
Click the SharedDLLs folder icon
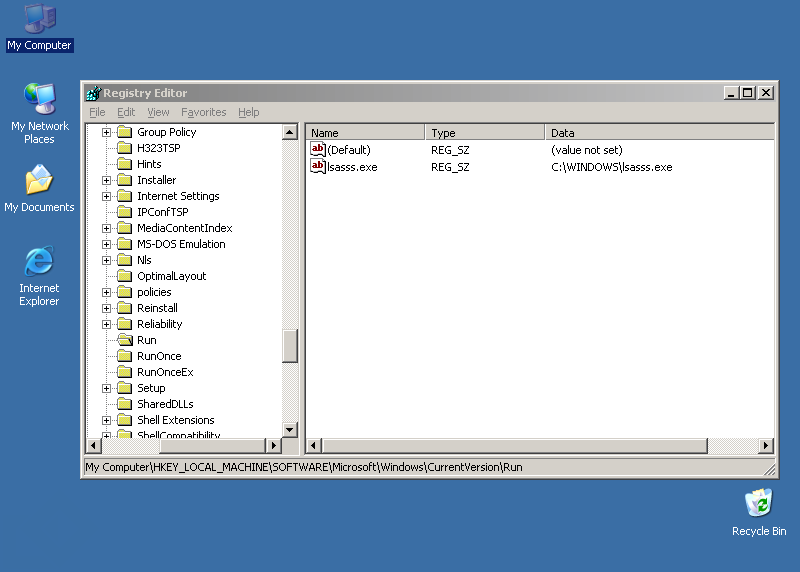pos(124,404)
